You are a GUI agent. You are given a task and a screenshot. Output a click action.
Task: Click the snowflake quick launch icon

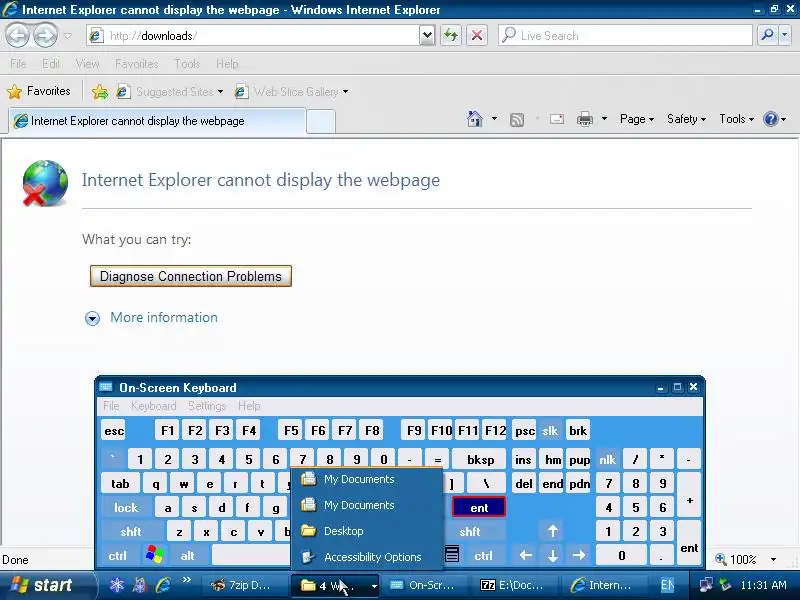click(117, 585)
